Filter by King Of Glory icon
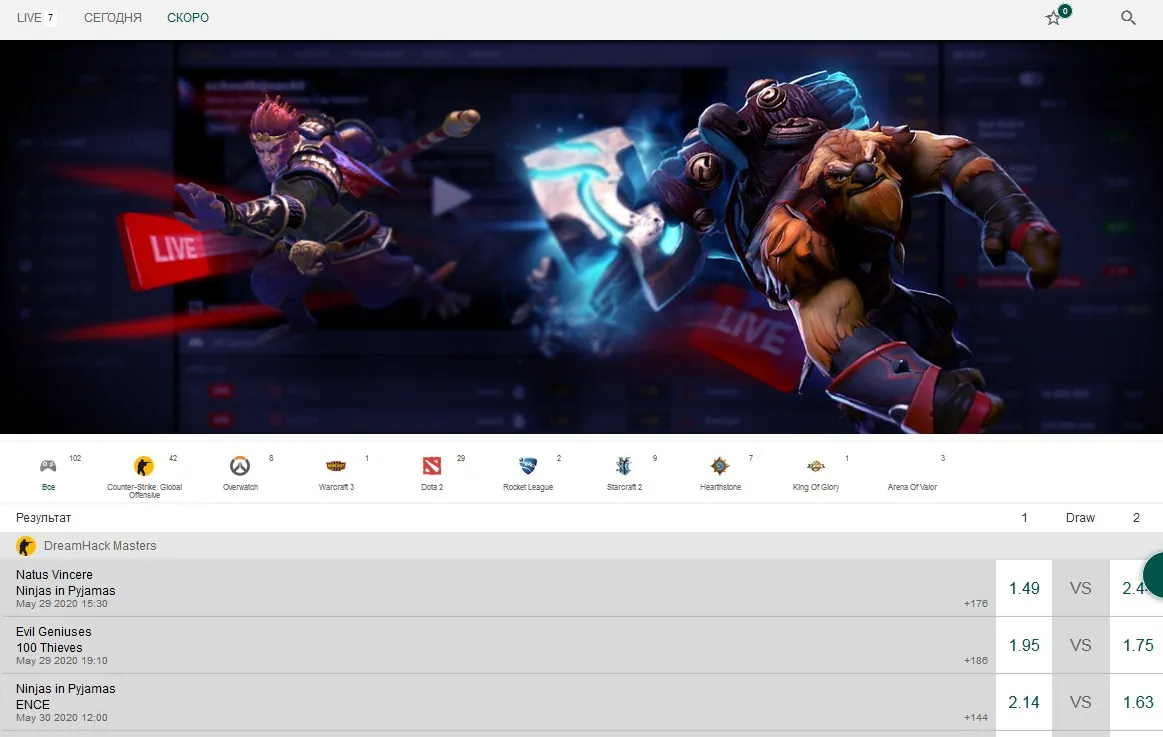This screenshot has height=737, width=1163. [x=816, y=466]
